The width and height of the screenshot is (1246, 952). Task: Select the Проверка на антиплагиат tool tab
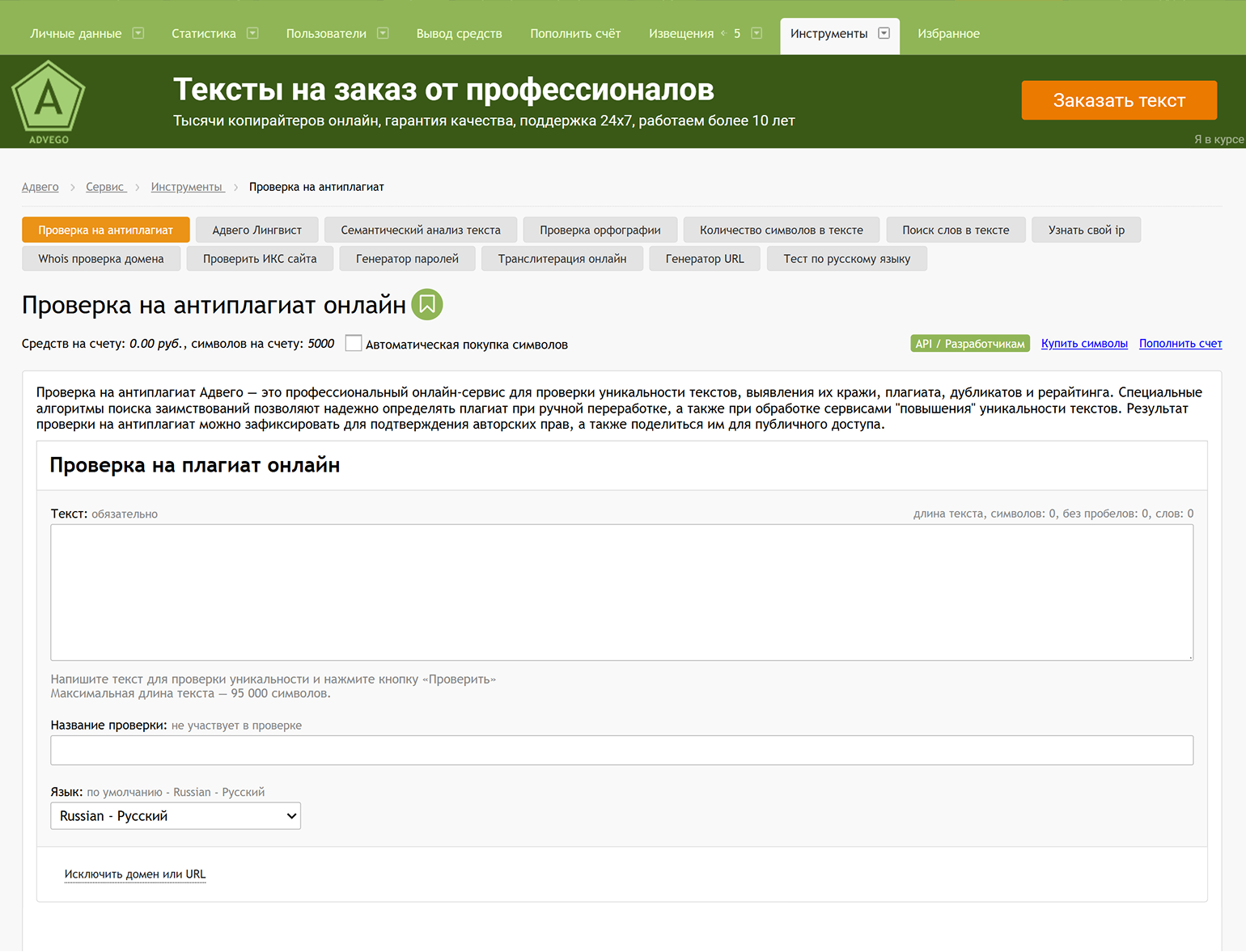[106, 230]
